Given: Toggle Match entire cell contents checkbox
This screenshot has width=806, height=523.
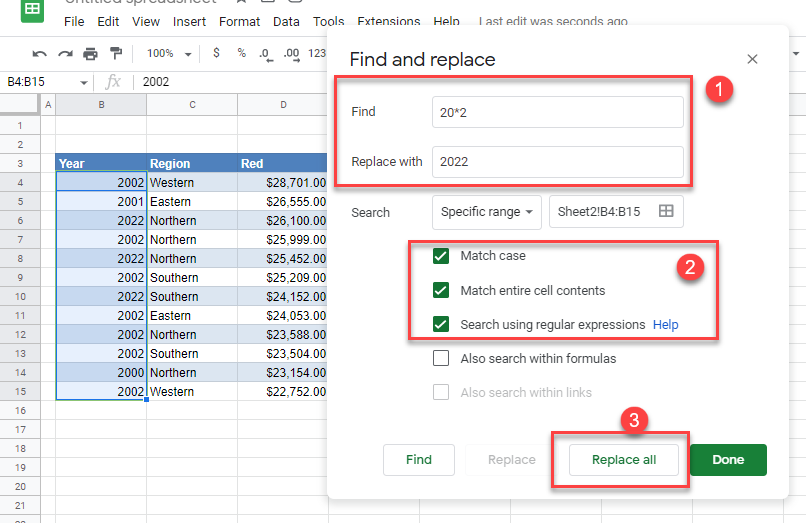Looking at the screenshot, I should pos(441,291).
